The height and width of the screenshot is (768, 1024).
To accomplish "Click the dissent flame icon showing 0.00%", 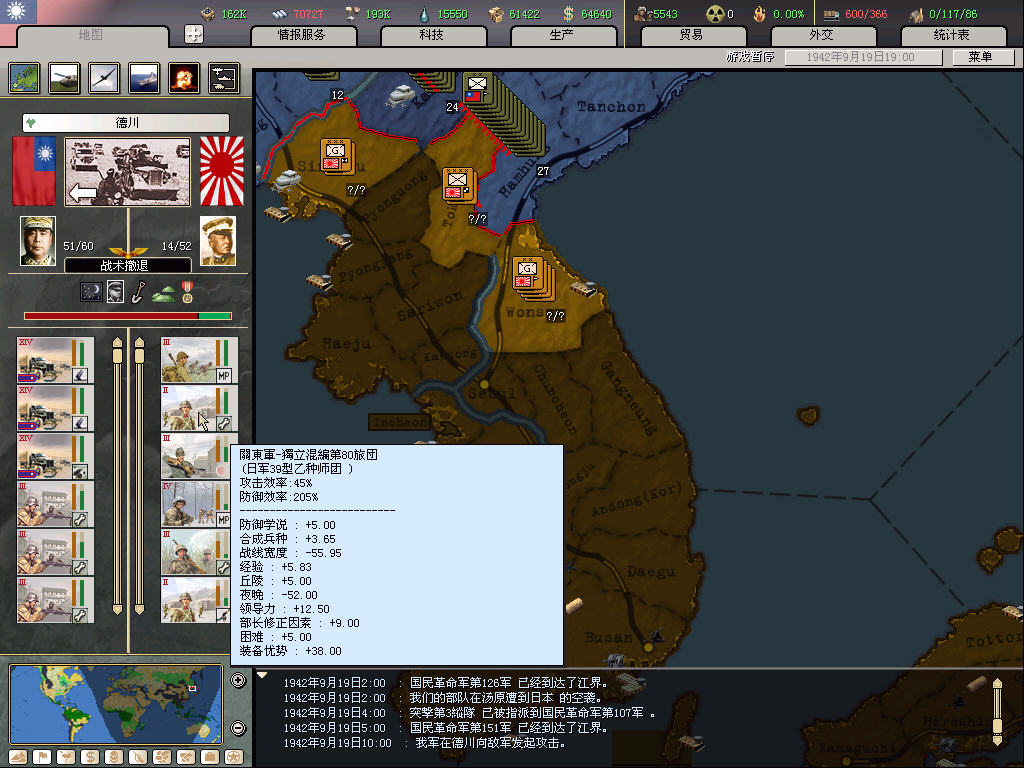I will pos(759,14).
